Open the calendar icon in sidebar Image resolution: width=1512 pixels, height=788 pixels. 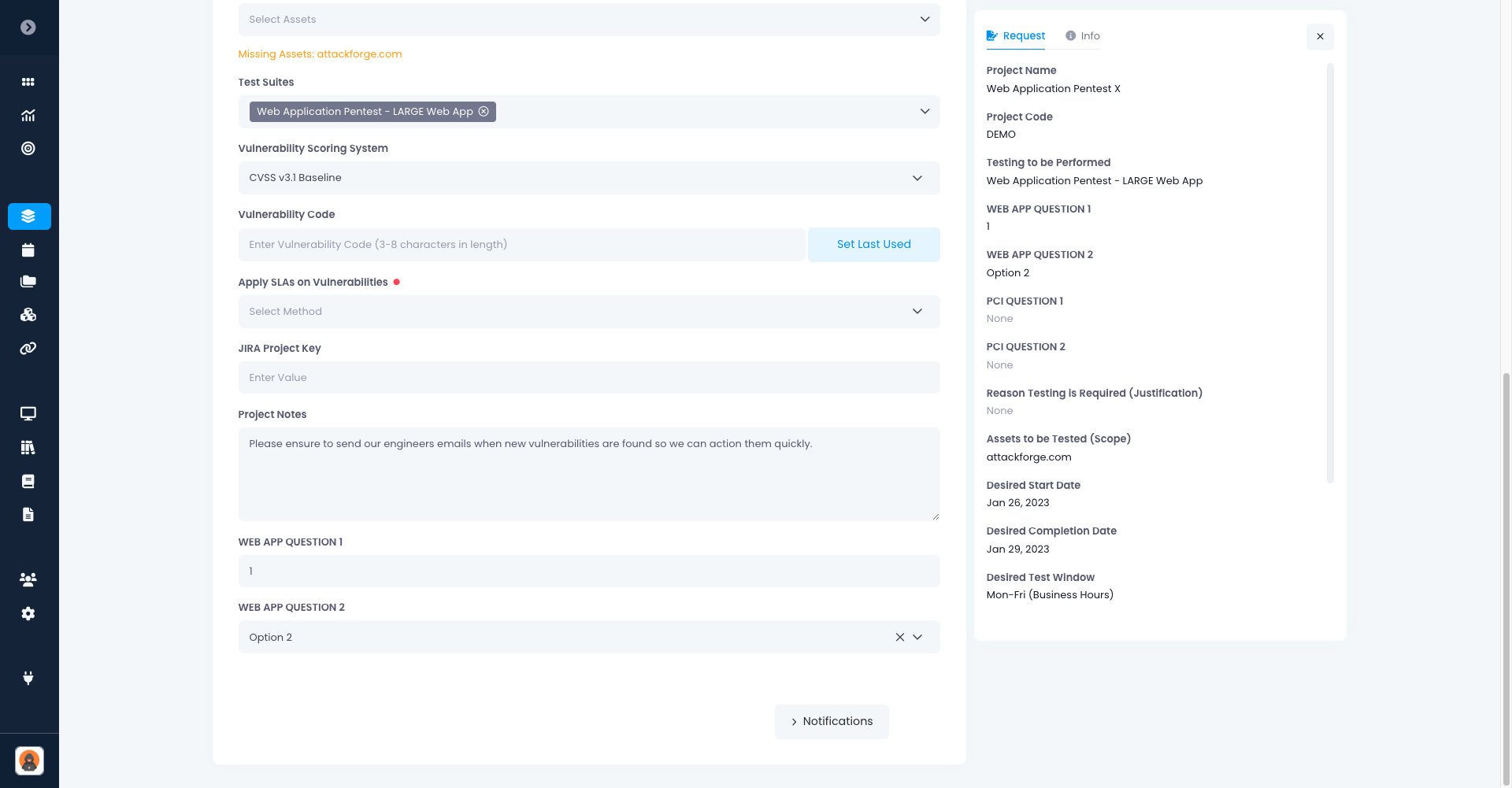[28, 250]
